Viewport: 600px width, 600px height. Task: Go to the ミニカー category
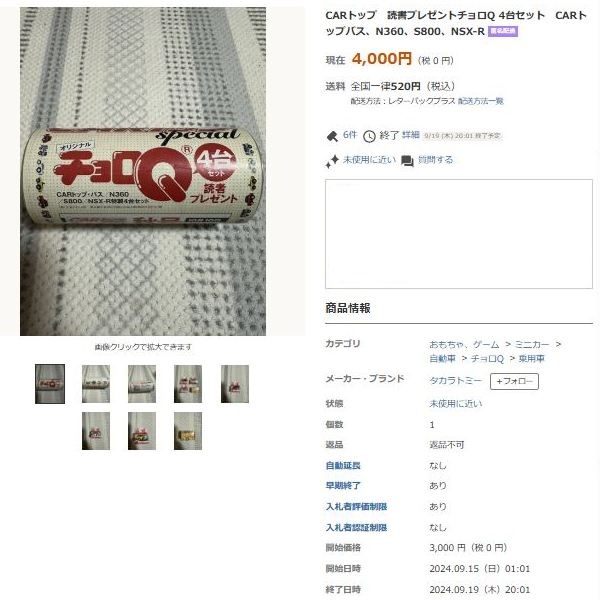coord(532,344)
